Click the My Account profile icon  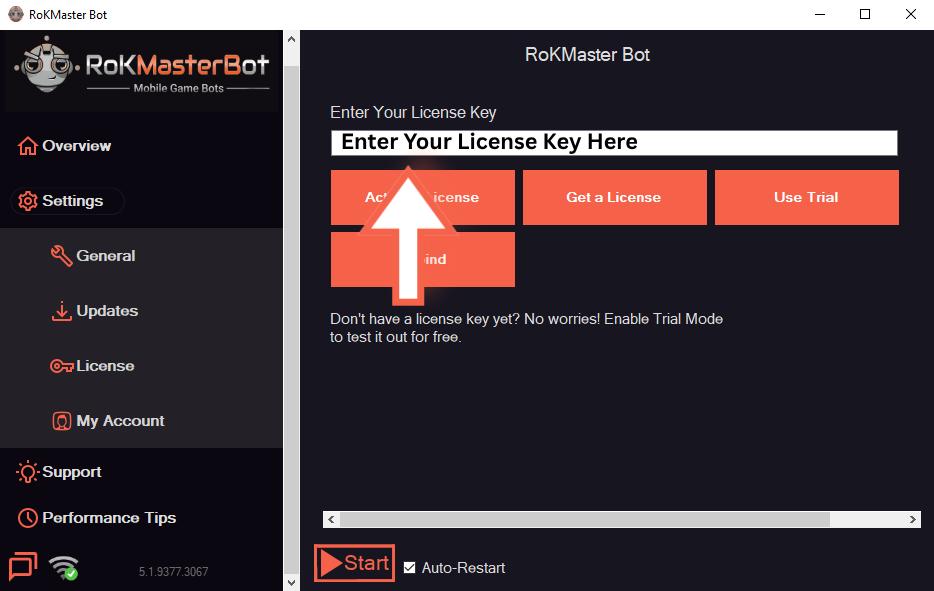[x=61, y=421]
